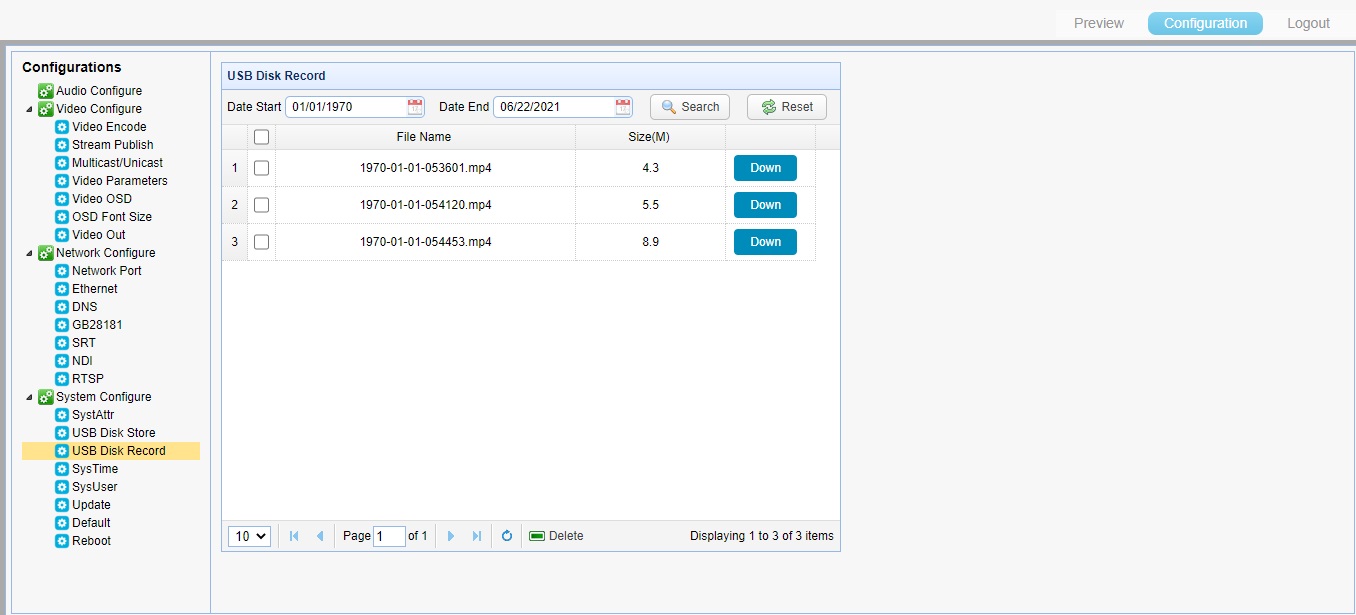
Task: Collapse the Network Configure tree node
Action: pyautogui.click(x=30, y=253)
